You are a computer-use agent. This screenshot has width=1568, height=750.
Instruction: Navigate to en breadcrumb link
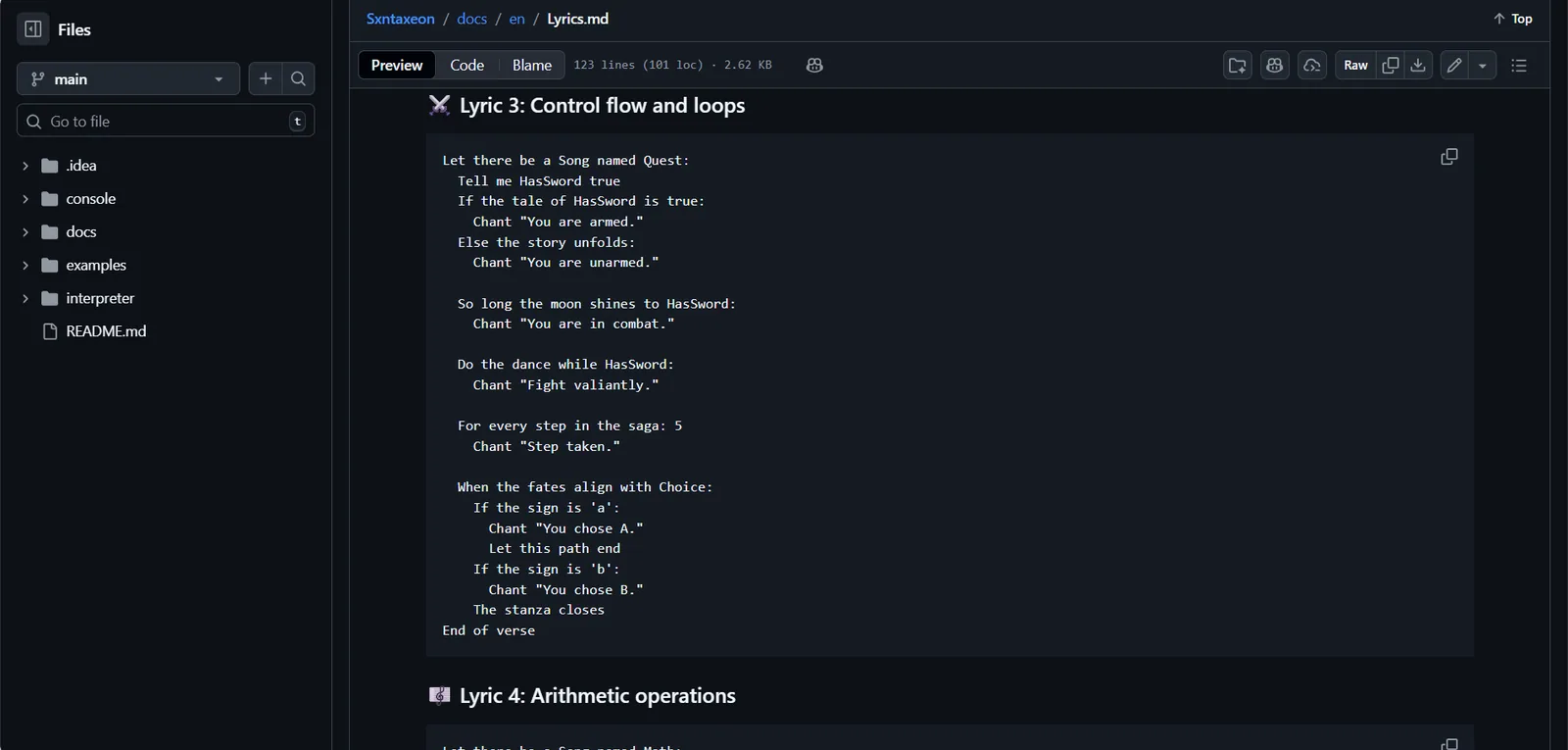[516, 19]
